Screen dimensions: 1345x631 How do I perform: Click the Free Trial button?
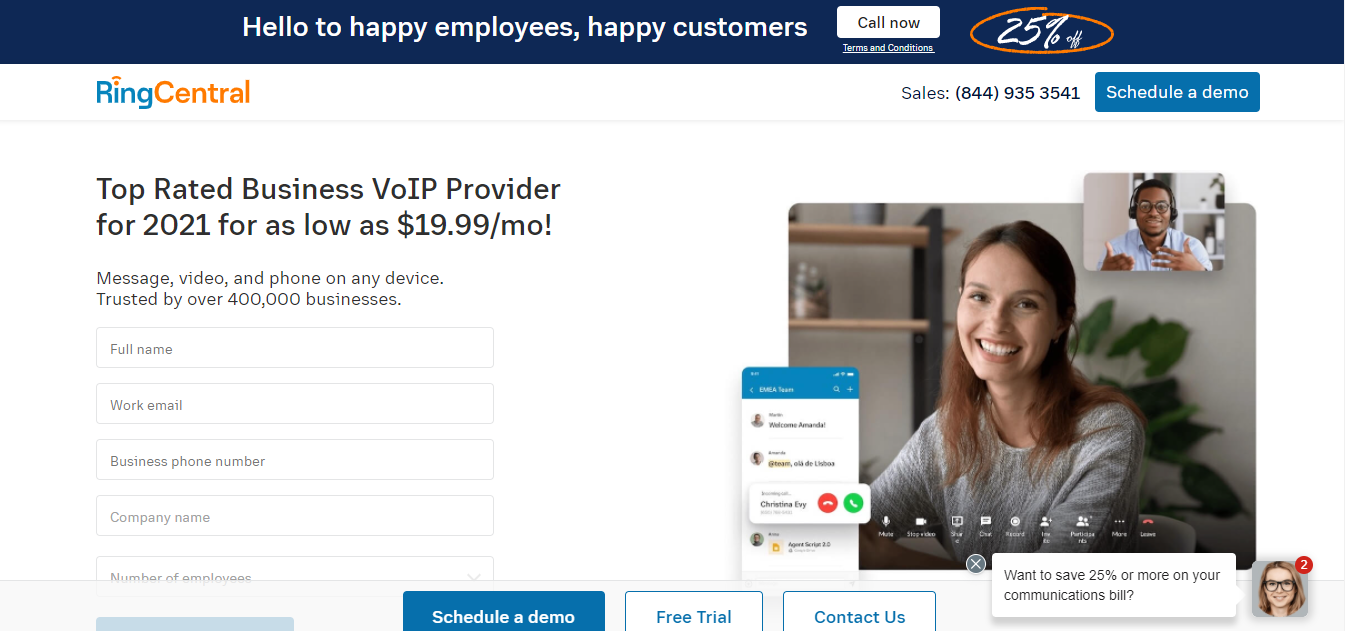[x=694, y=612]
